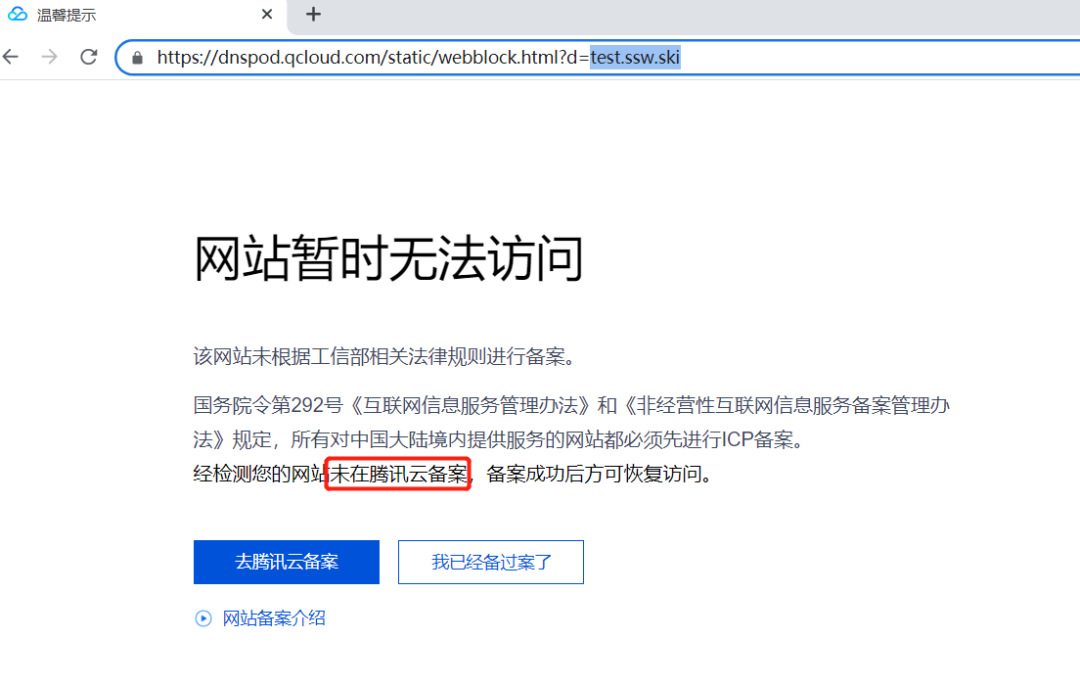The width and height of the screenshot is (1080, 684).
Task: Click the cloud favicon on the tab
Action: tap(17, 14)
